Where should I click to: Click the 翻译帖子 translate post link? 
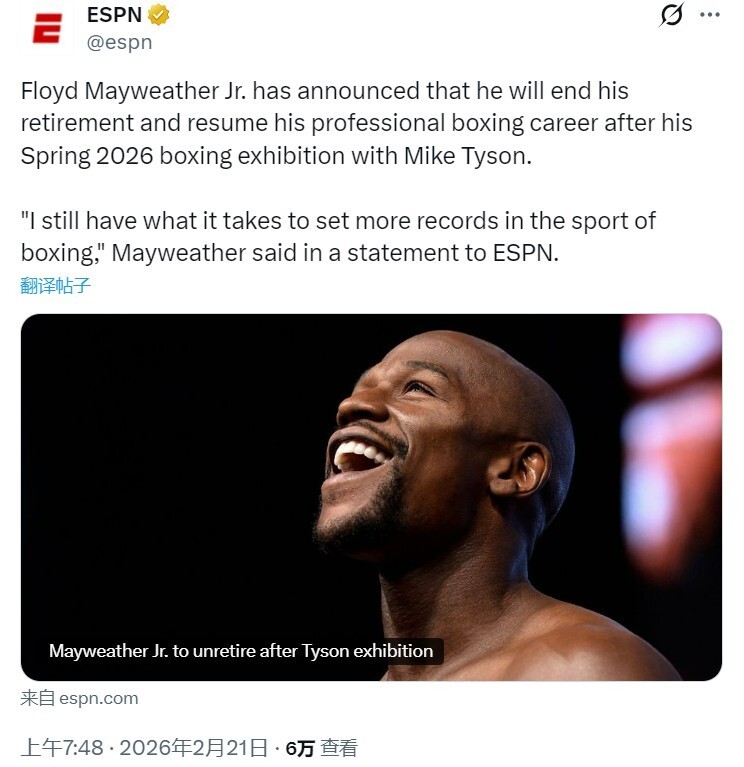coord(56,285)
